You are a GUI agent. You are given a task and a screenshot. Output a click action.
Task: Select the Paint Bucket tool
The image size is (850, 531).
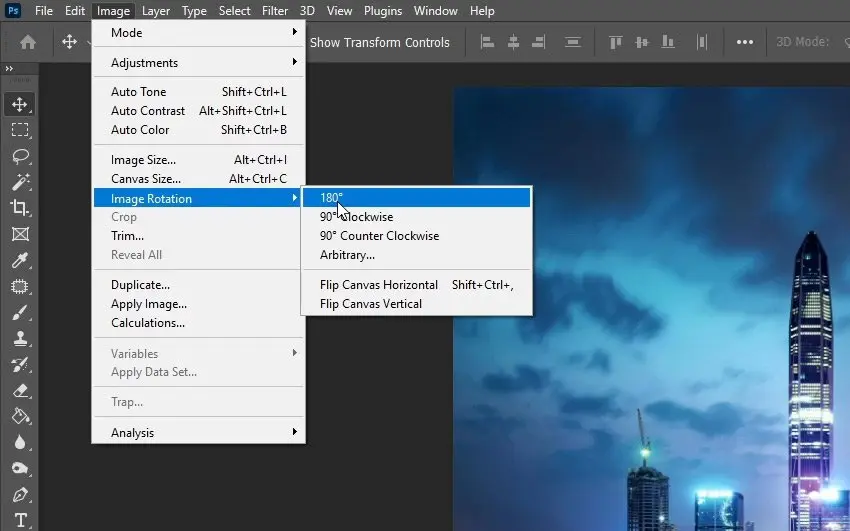tap(20, 417)
